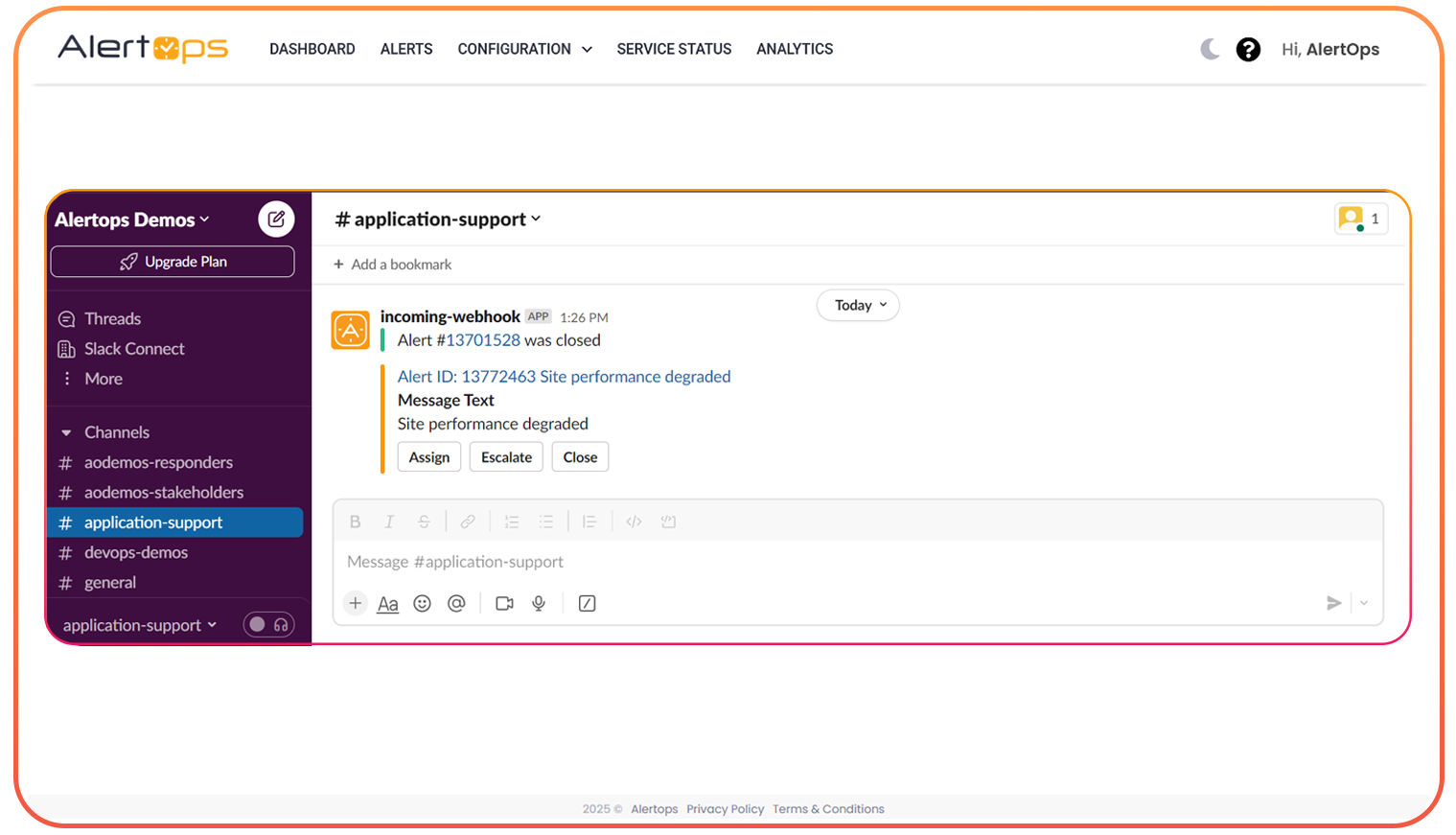Collapse the Channels section
This screenshot has width=1456, height=835.
coord(66,432)
